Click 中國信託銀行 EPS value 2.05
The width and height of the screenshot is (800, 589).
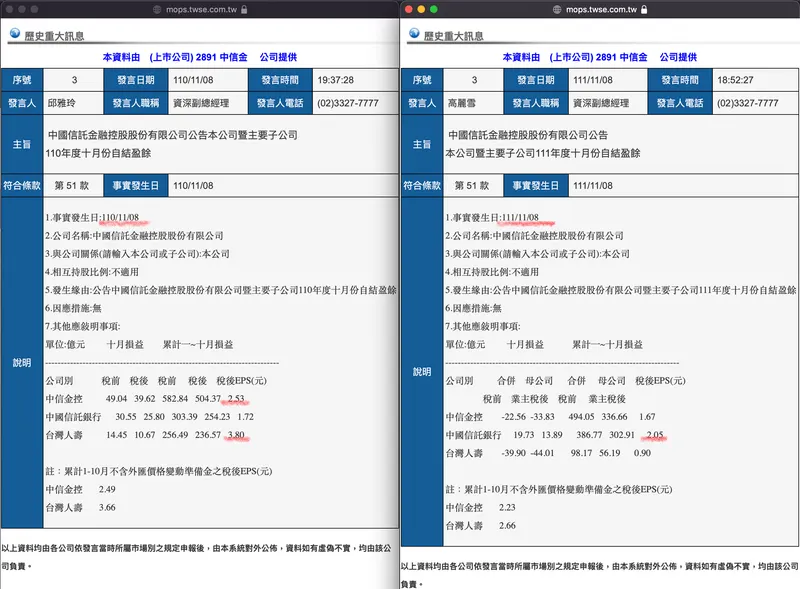(x=655, y=435)
